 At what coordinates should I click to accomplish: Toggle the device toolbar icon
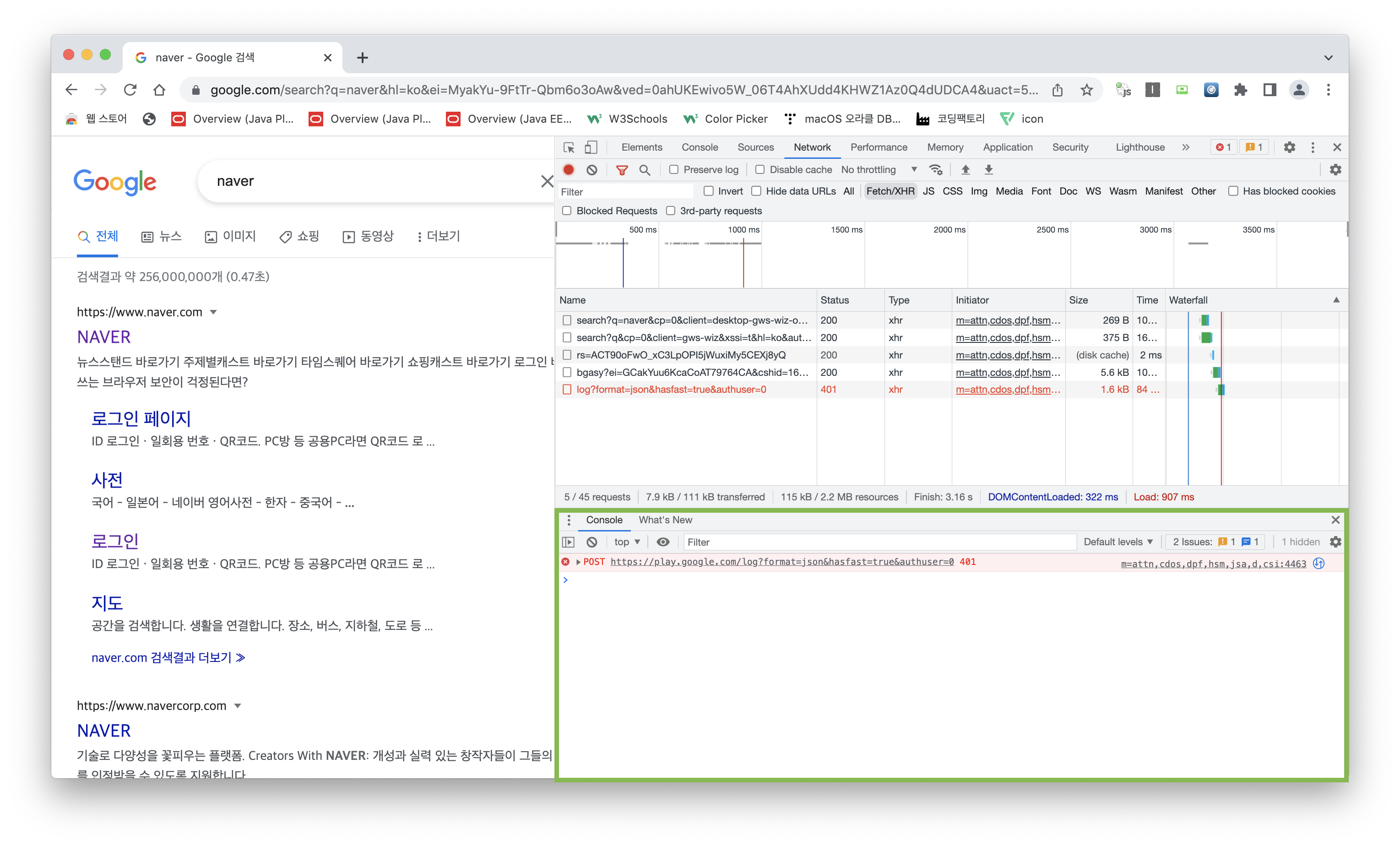(591, 147)
